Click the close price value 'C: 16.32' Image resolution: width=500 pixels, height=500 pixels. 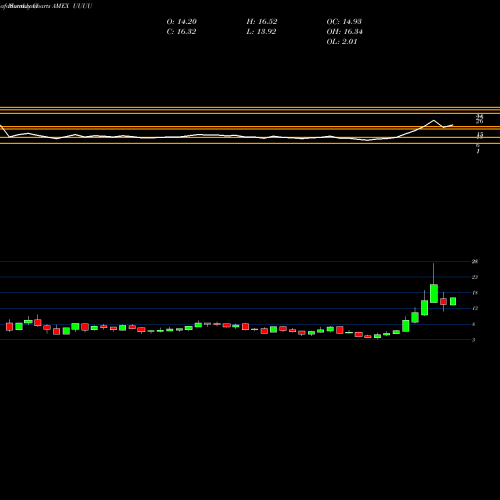click(x=181, y=32)
